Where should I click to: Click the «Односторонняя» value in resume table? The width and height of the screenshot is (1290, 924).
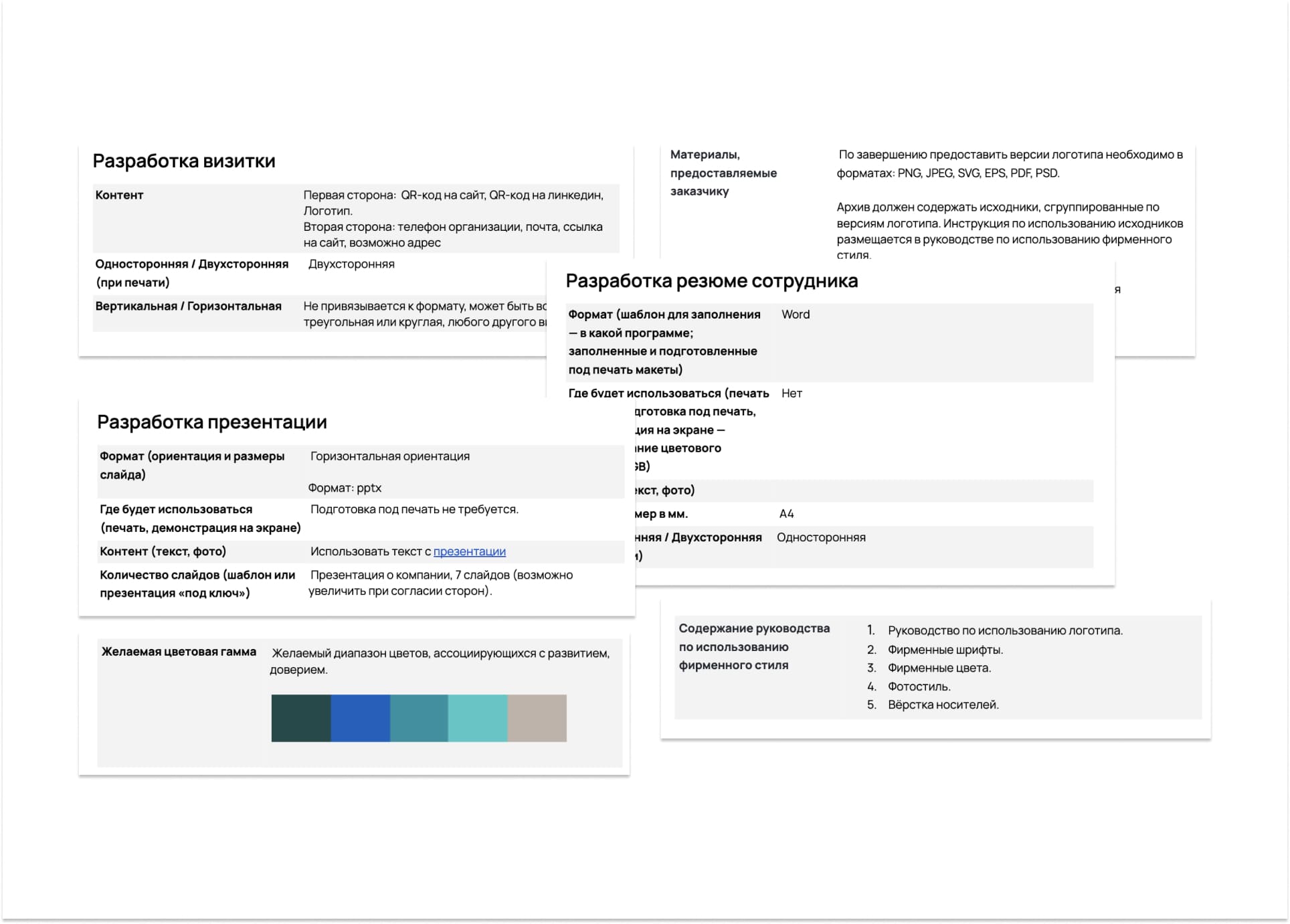tap(821, 537)
